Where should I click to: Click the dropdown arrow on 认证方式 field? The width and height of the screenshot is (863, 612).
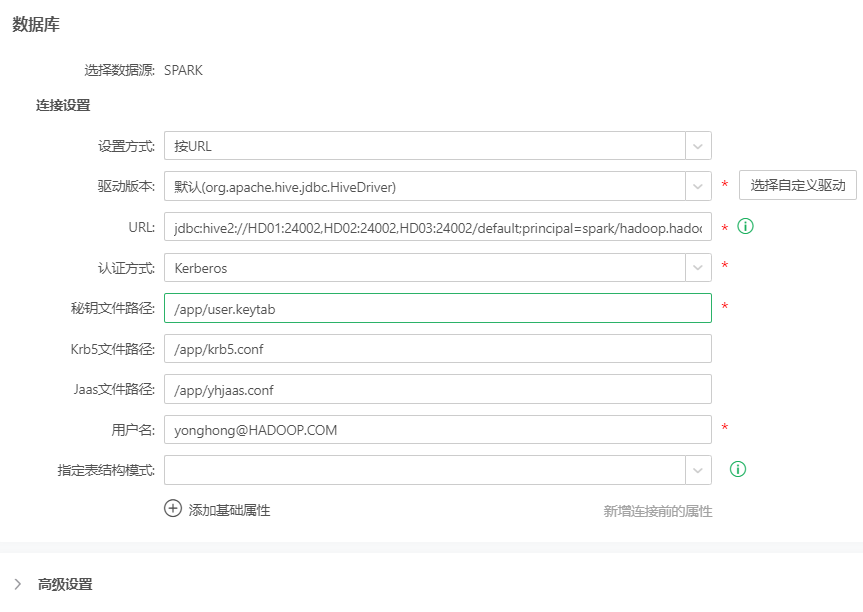(x=698, y=267)
